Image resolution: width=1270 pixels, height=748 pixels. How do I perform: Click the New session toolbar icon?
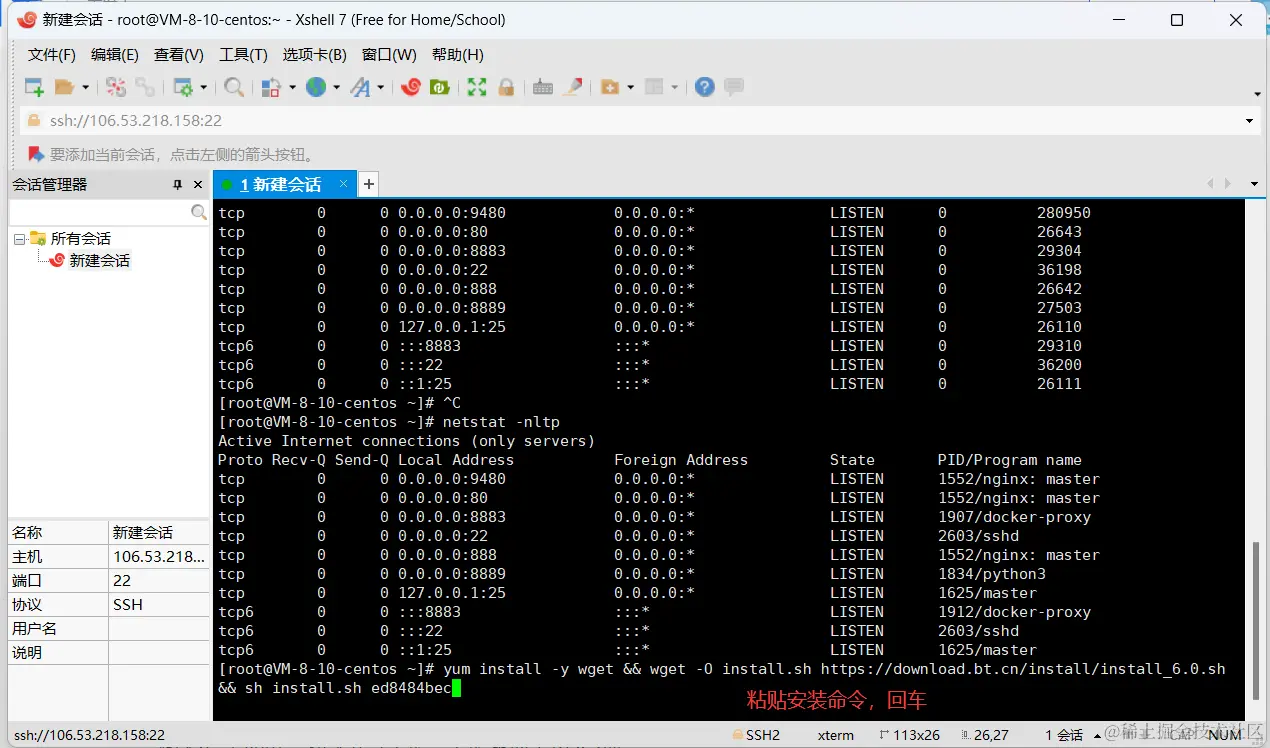pyautogui.click(x=34, y=87)
